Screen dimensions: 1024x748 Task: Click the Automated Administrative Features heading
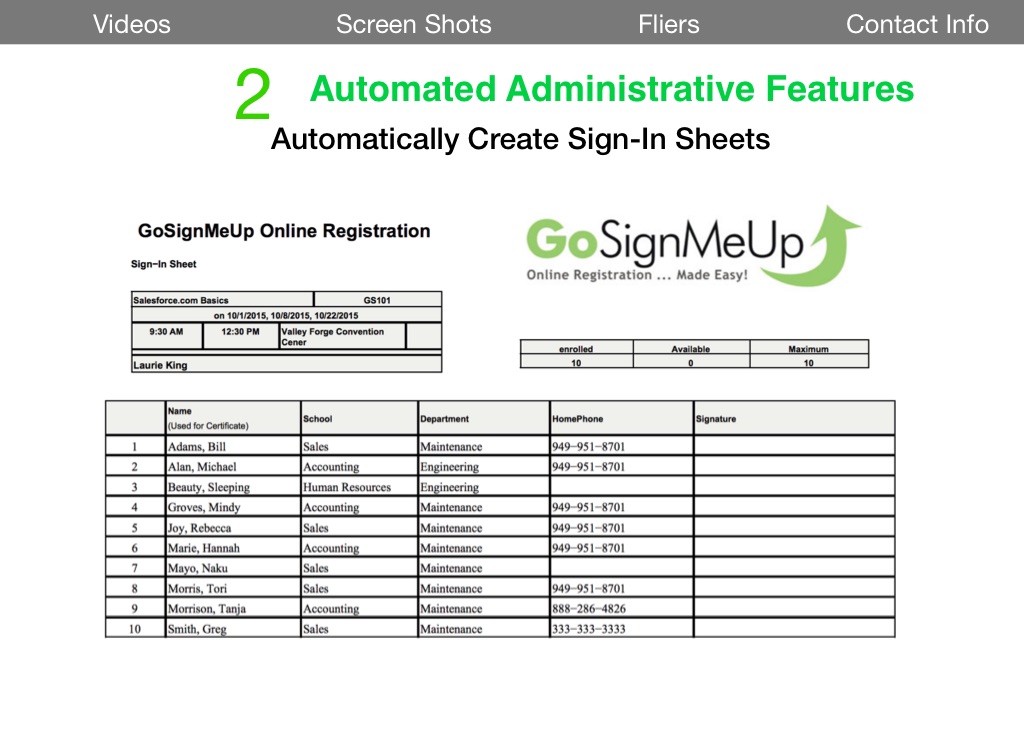click(611, 89)
